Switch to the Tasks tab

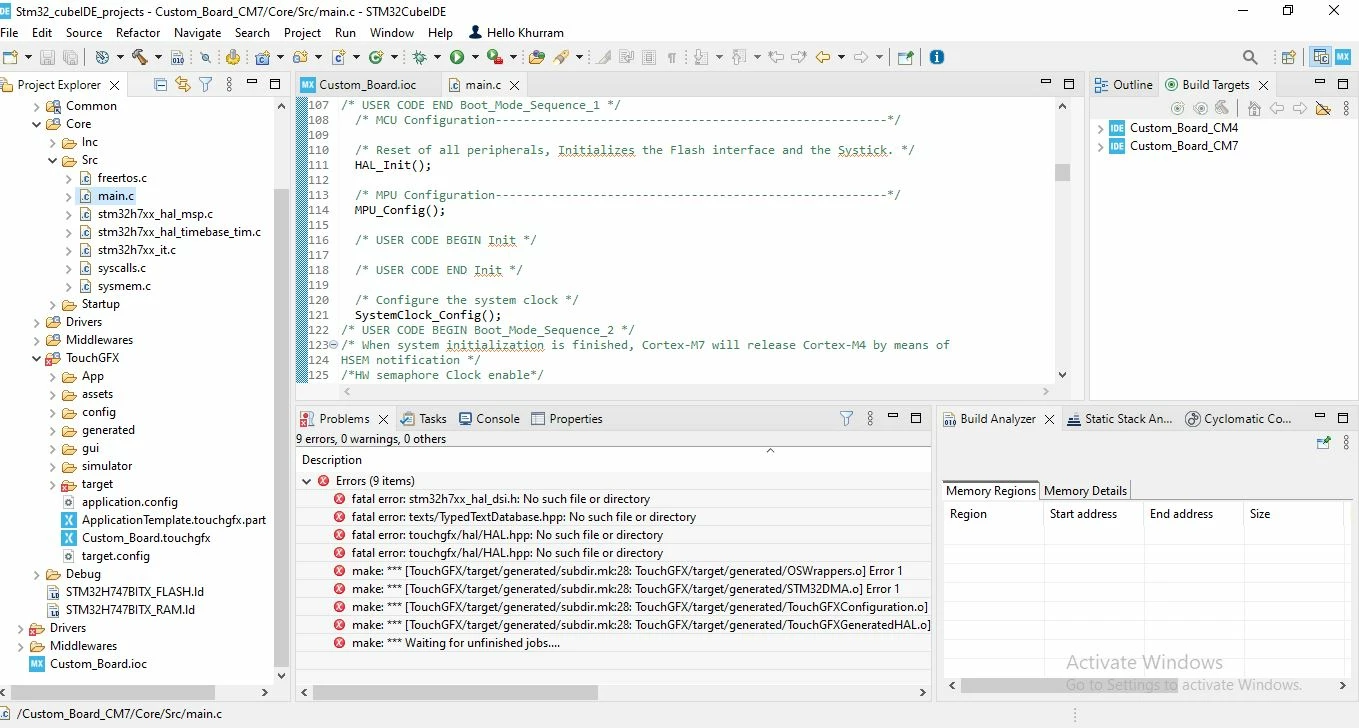423,419
